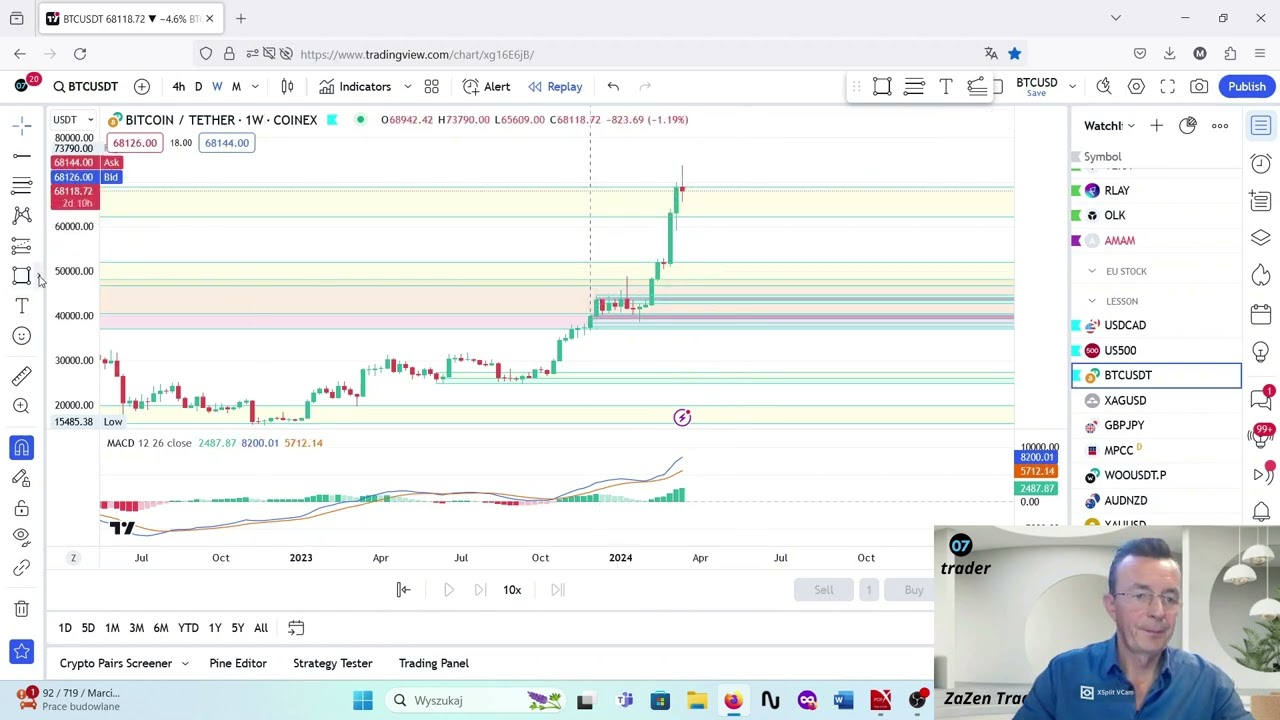Viewport: 1280px width, 720px height.
Task: Open favorites star toolbar icon
Action: click(21, 652)
